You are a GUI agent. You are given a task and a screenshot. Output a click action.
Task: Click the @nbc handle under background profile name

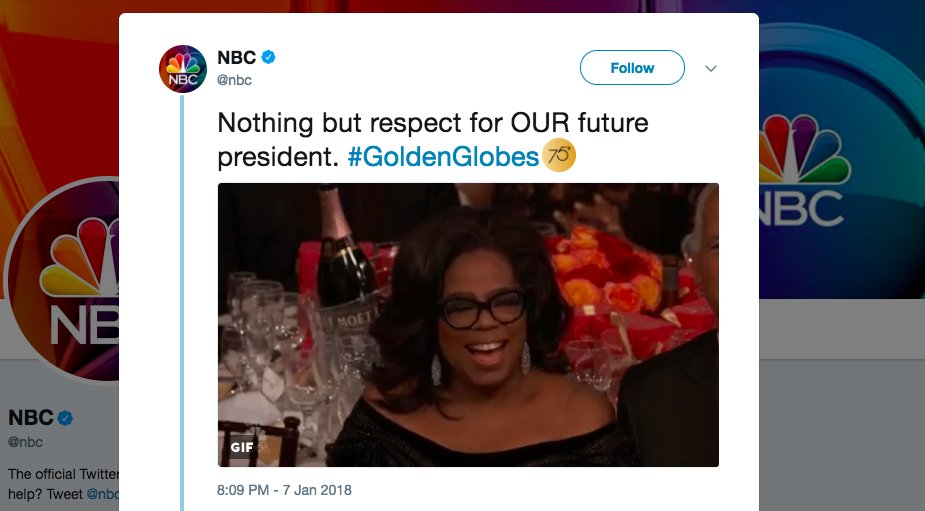point(25,442)
